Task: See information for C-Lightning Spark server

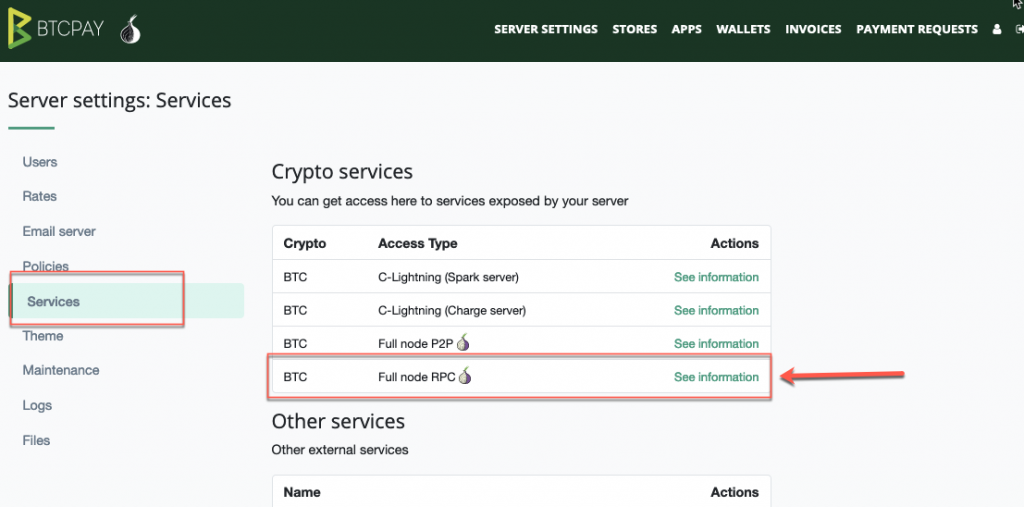Action: (716, 277)
